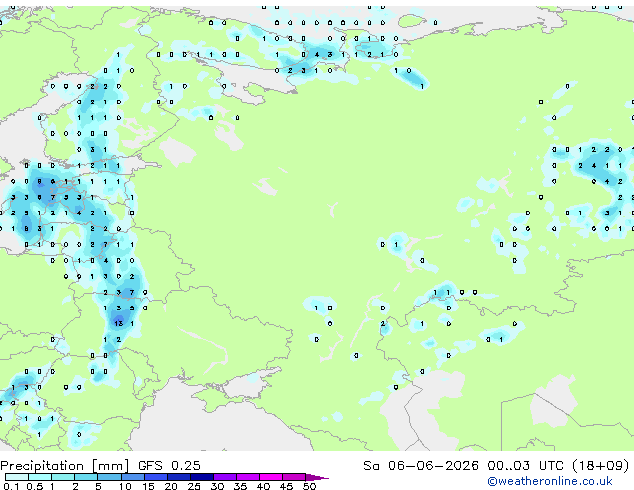Click the legend tick label '35'
This screenshot has width=634, height=490.
pos(240,486)
